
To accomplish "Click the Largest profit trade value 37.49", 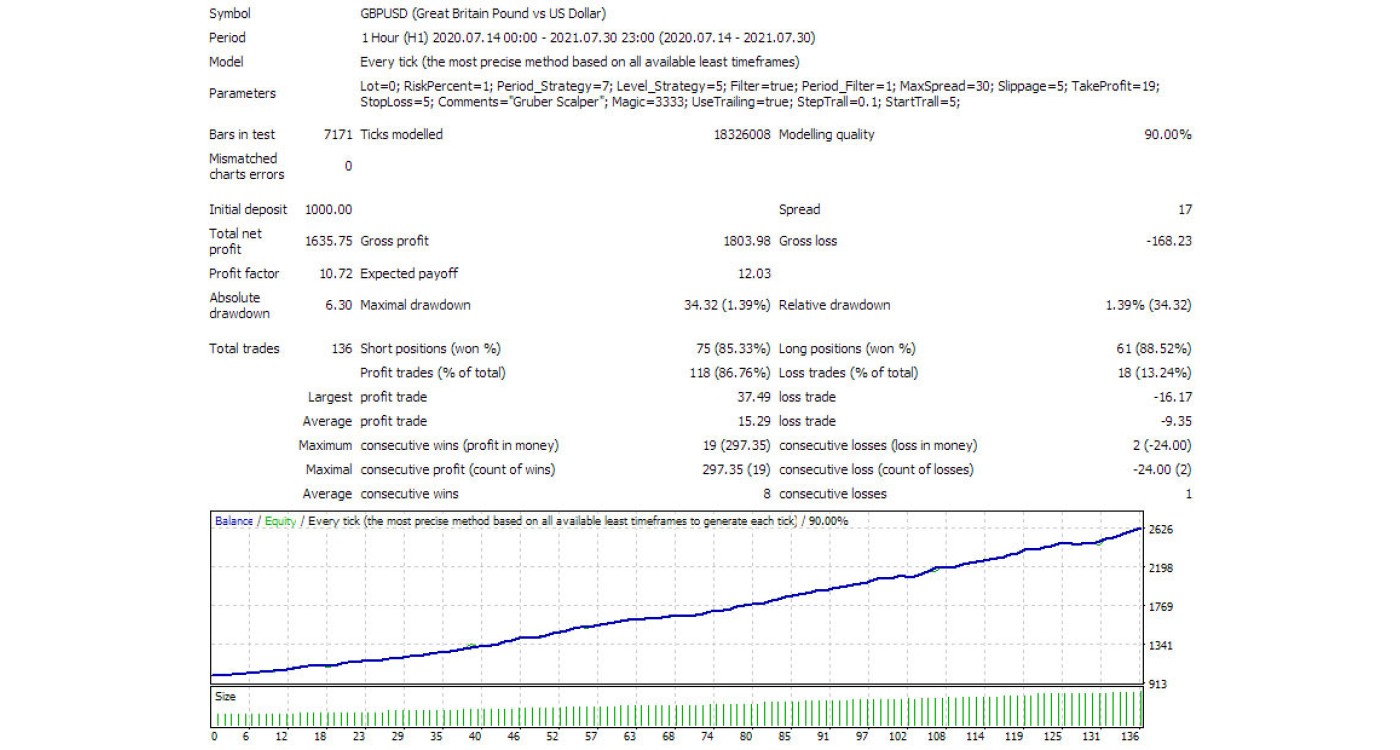I will pos(753,397).
